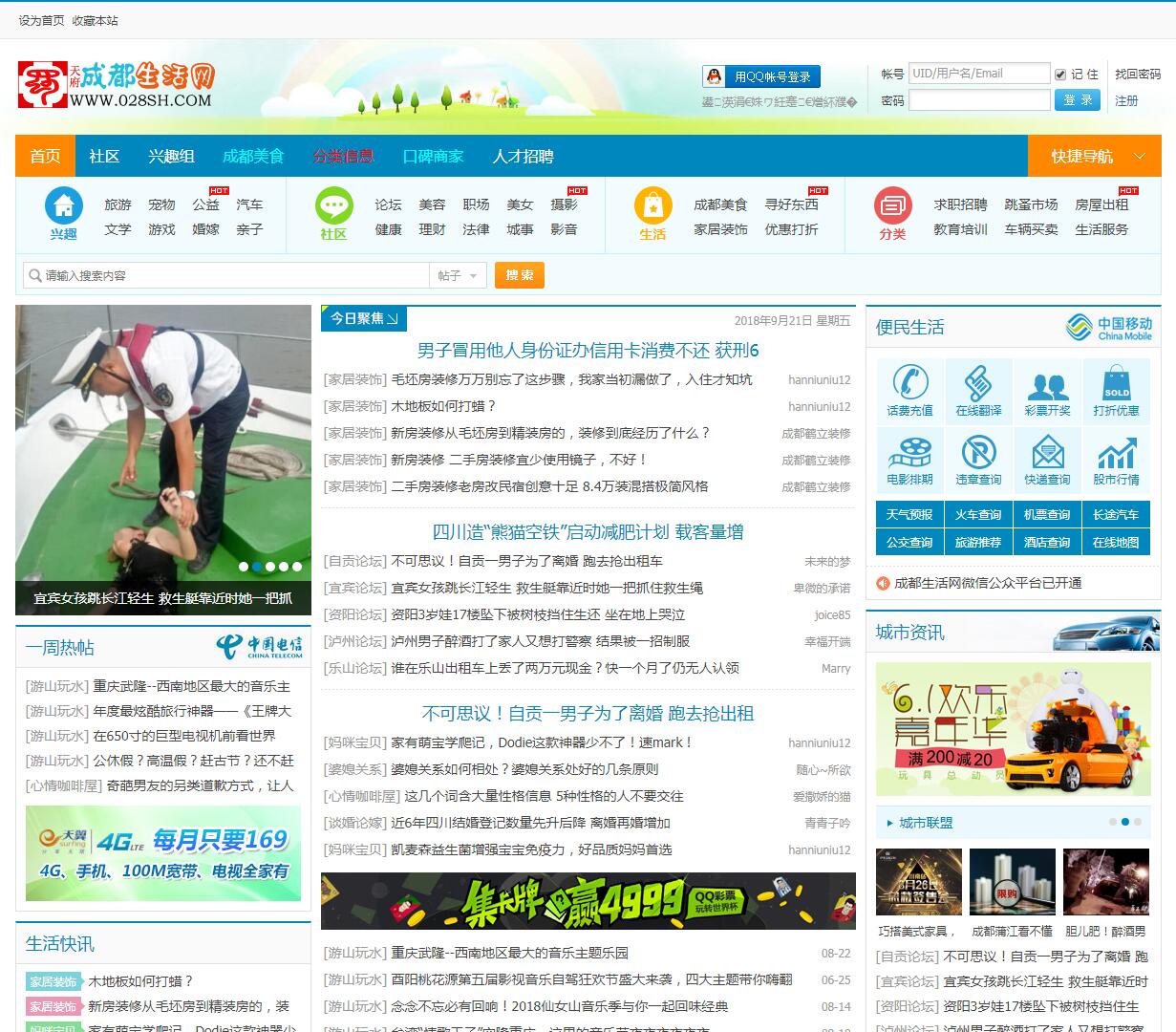Switch to the 社区 navigation tab
Image resolution: width=1176 pixels, height=1032 pixels.
[104, 156]
